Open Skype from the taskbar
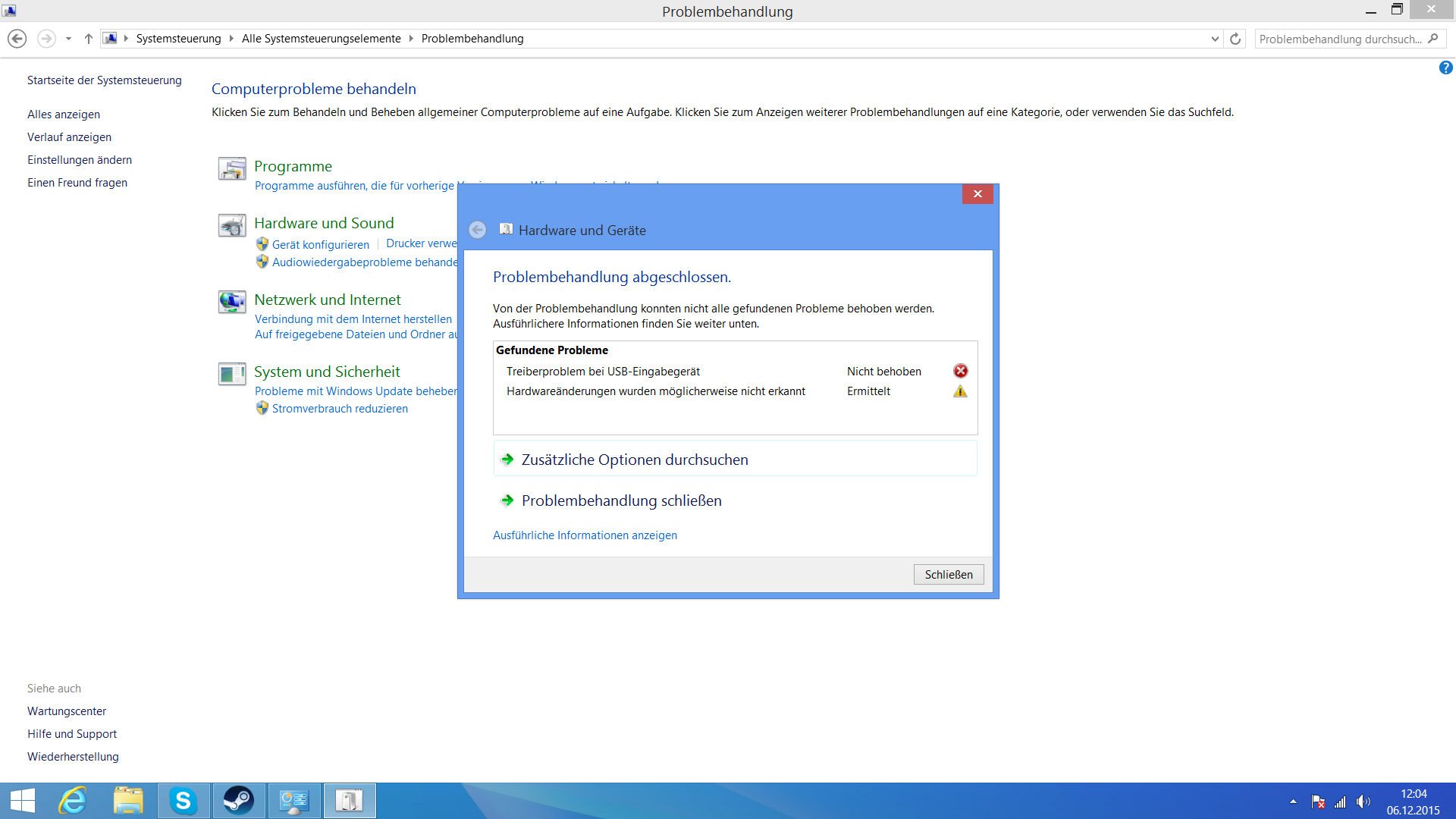The width and height of the screenshot is (1456, 819). 184,801
